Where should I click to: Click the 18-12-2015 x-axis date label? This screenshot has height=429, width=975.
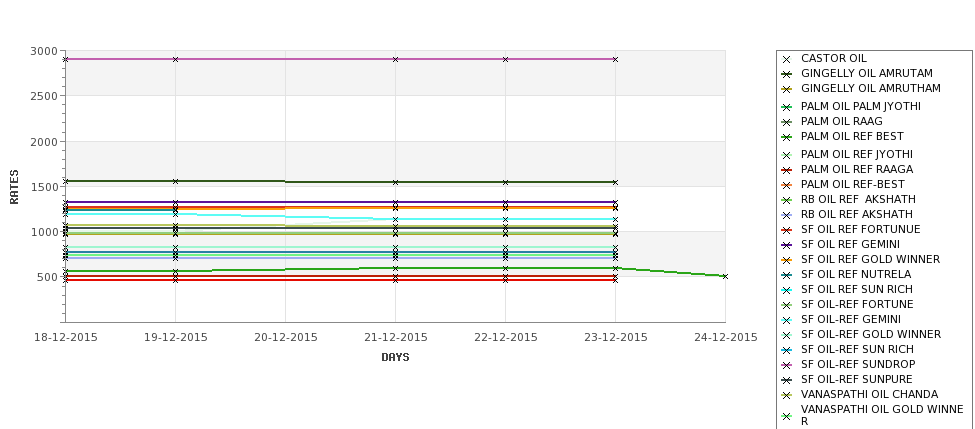65,338
